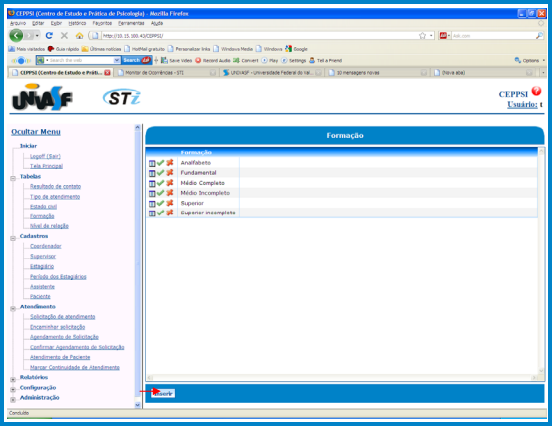Expand the Configuração tree node
This screenshot has width=552, height=426.
13,390
